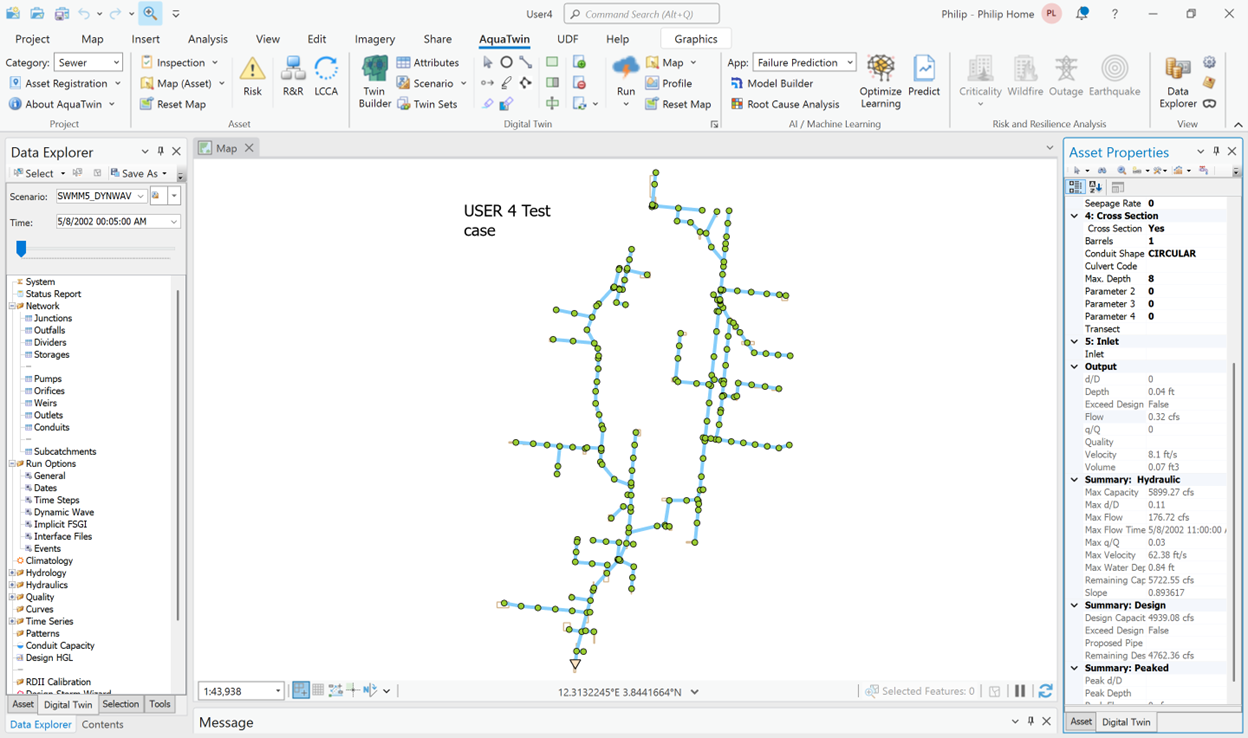Open the Scenario dropdown SWMM5_DYNWAV
The image size is (1248, 738).
(x=101, y=197)
